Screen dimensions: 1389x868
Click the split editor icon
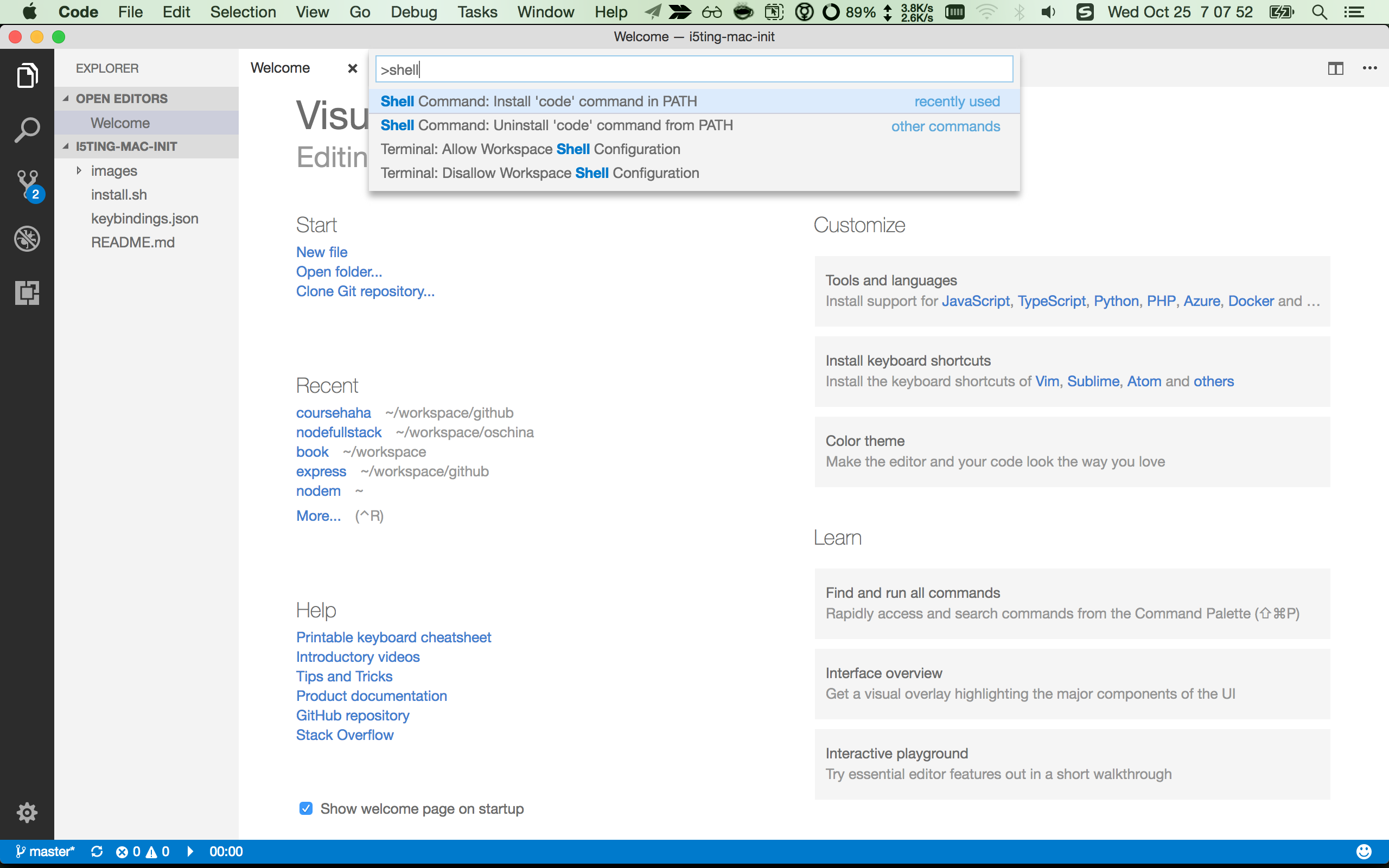tap(1335, 68)
